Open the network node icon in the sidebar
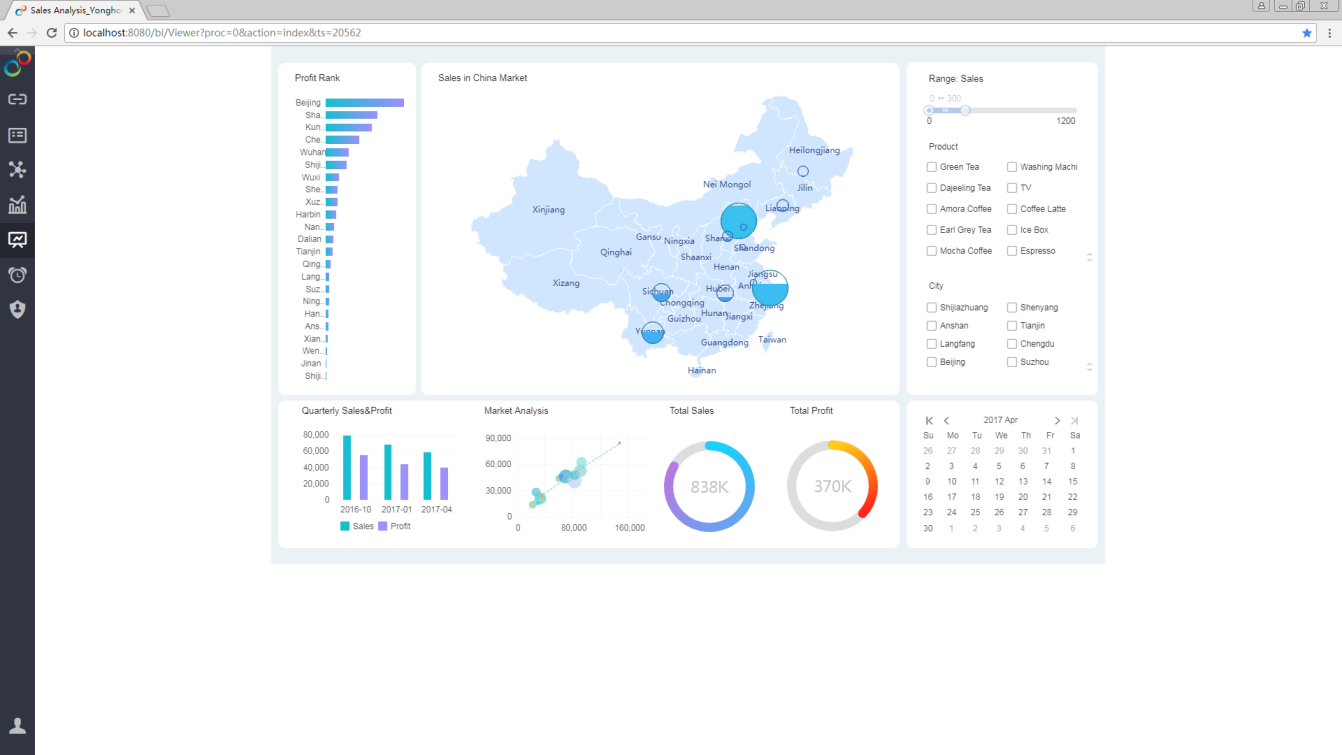Image resolution: width=1342 pixels, height=755 pixels. [x=17, y=169]
